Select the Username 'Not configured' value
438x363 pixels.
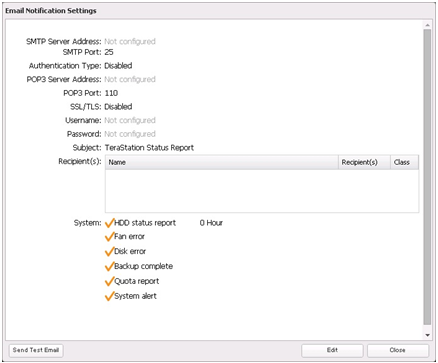point(130,120)
